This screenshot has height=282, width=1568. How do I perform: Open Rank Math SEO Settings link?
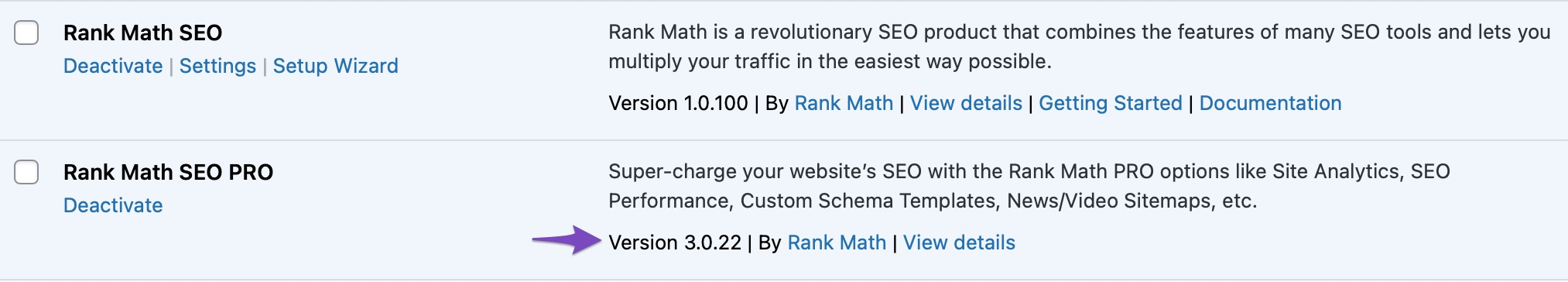[x=217, y=66]
